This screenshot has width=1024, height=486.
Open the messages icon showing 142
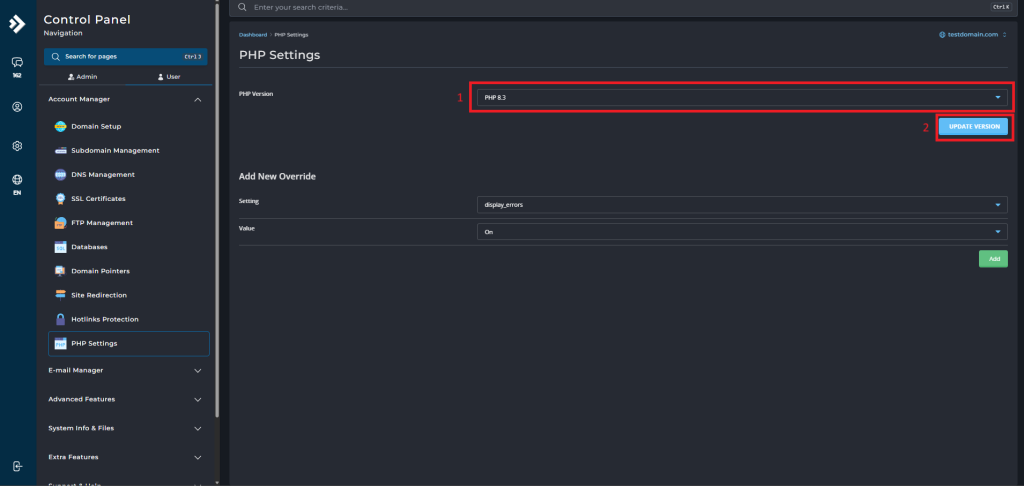[18, 63]
